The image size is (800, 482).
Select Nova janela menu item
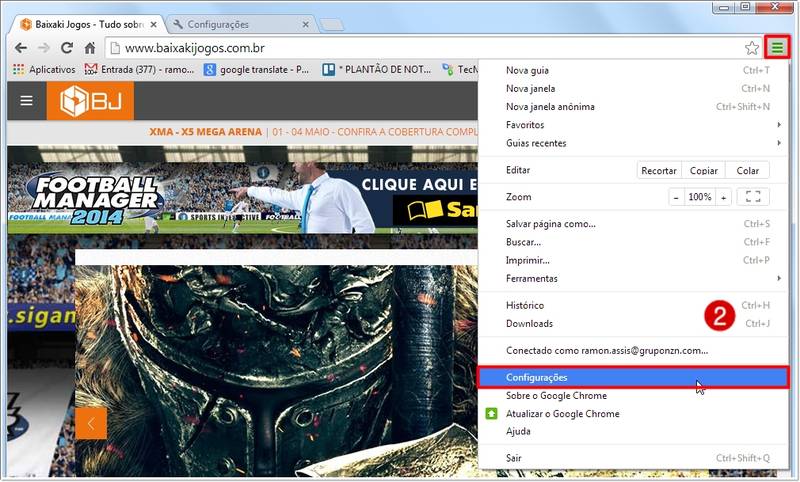pos(633,89)
